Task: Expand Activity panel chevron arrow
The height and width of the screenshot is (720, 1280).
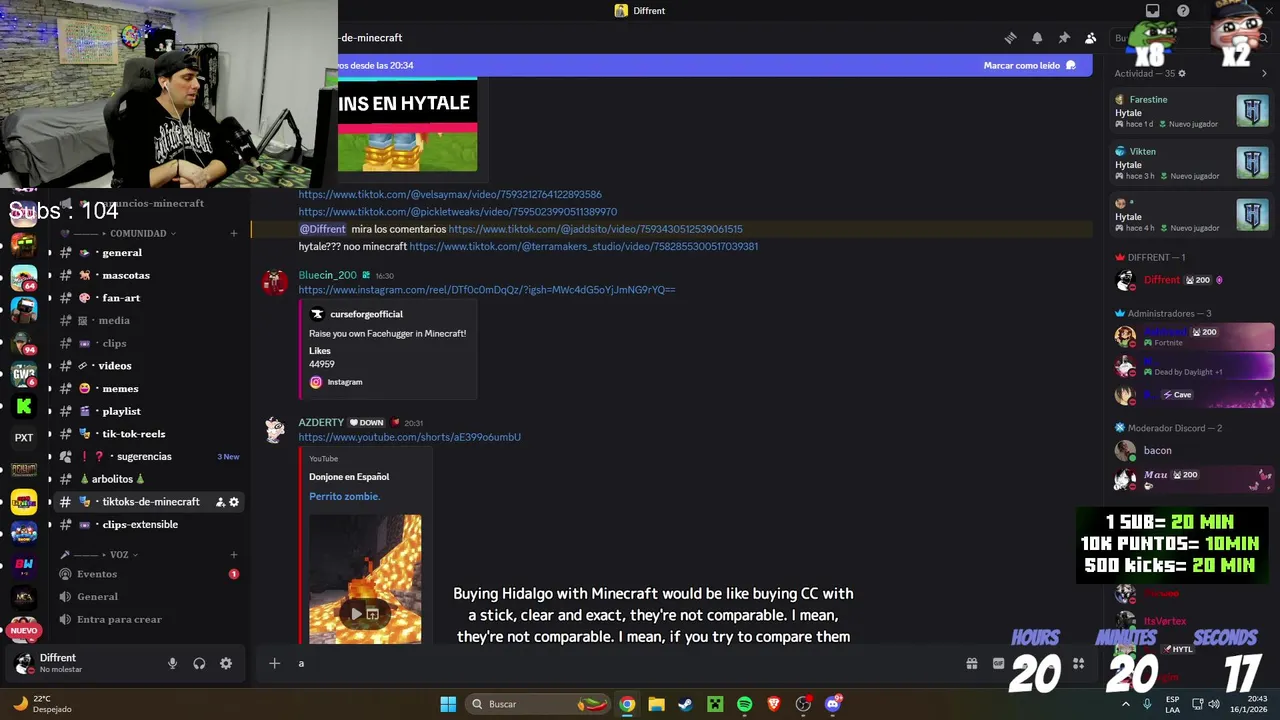Action: pyautogui.click(x=1264, y=73)
